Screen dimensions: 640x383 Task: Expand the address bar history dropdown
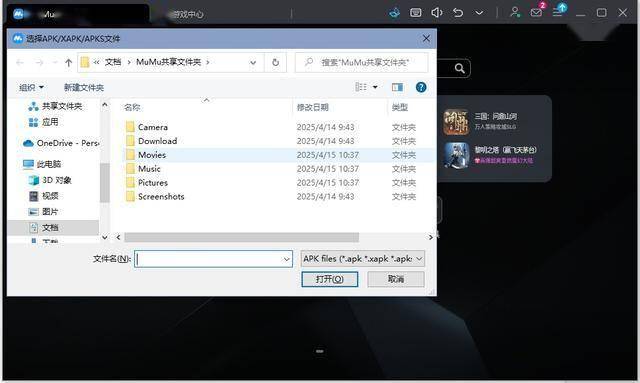[253, 62]
